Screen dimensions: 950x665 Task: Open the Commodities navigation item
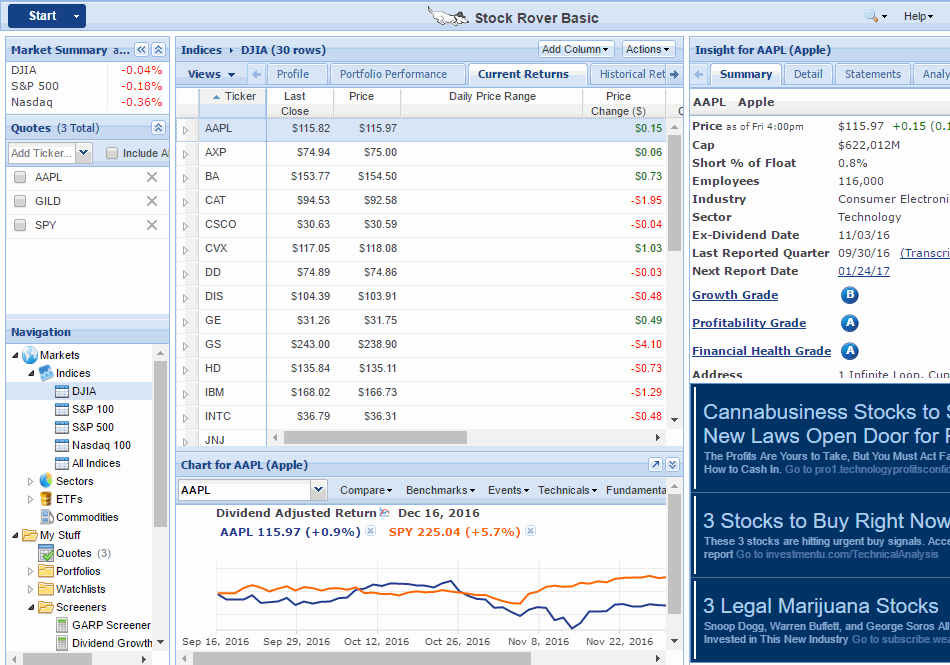[x=87, y=517]
